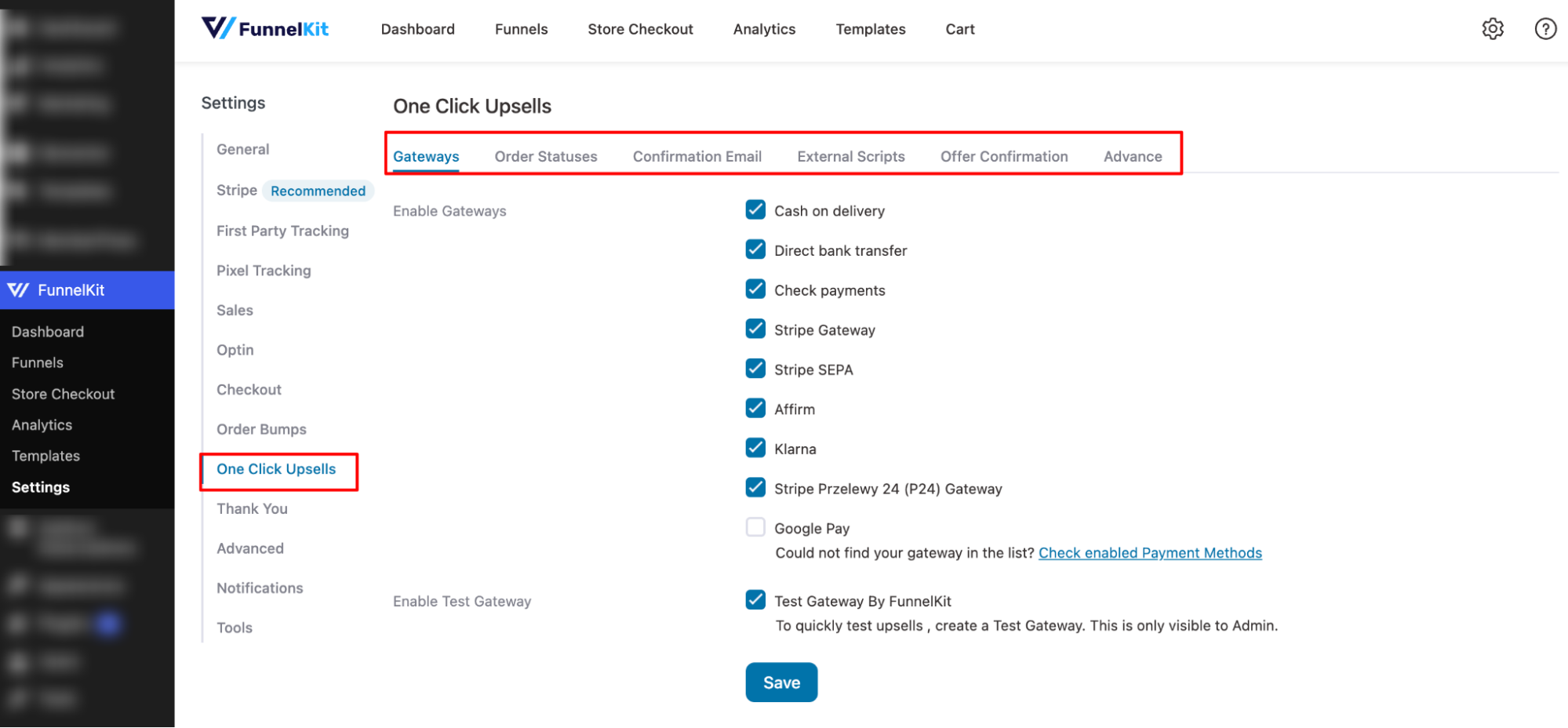This screenshot has width=1568, height=728.
Task: Enable the Google Pay gateway
Action: (755, 527)
